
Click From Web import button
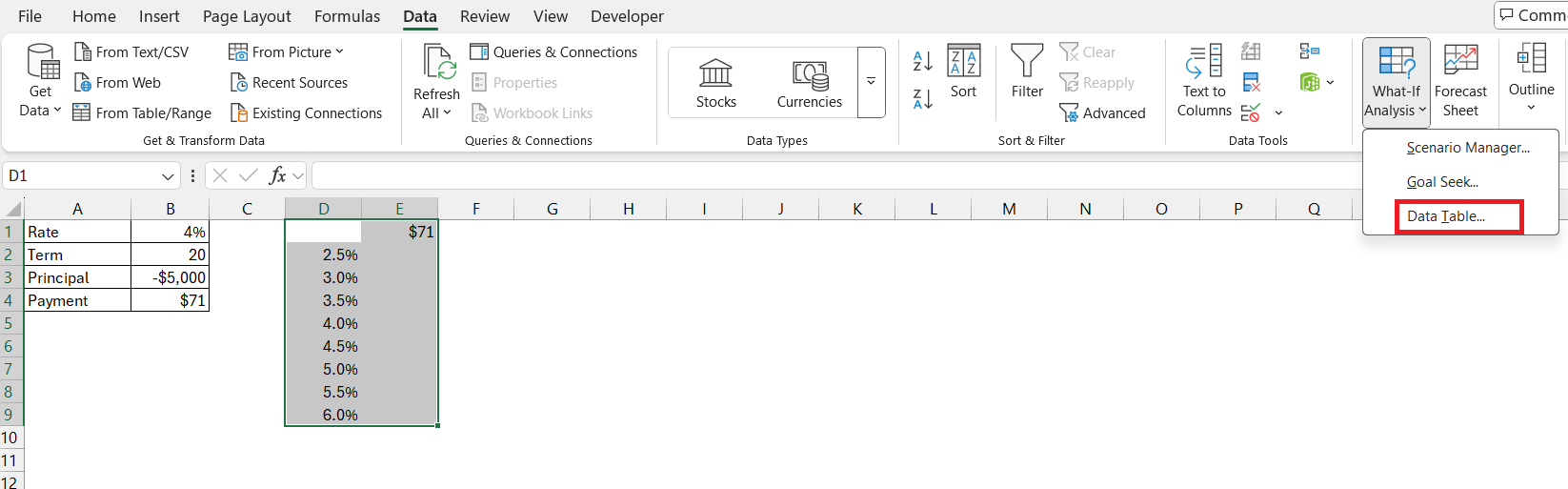point(117,83)
